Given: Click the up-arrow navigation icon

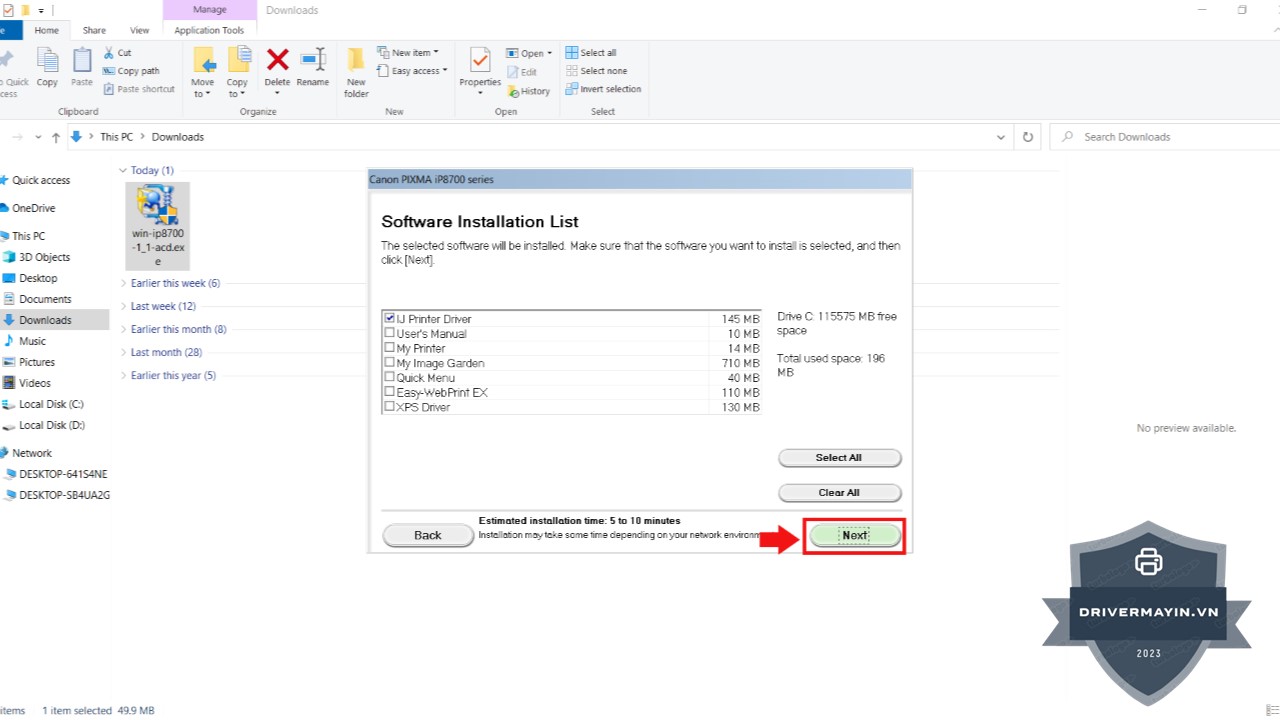Looking at the screenshot, I should coord(56,137).
